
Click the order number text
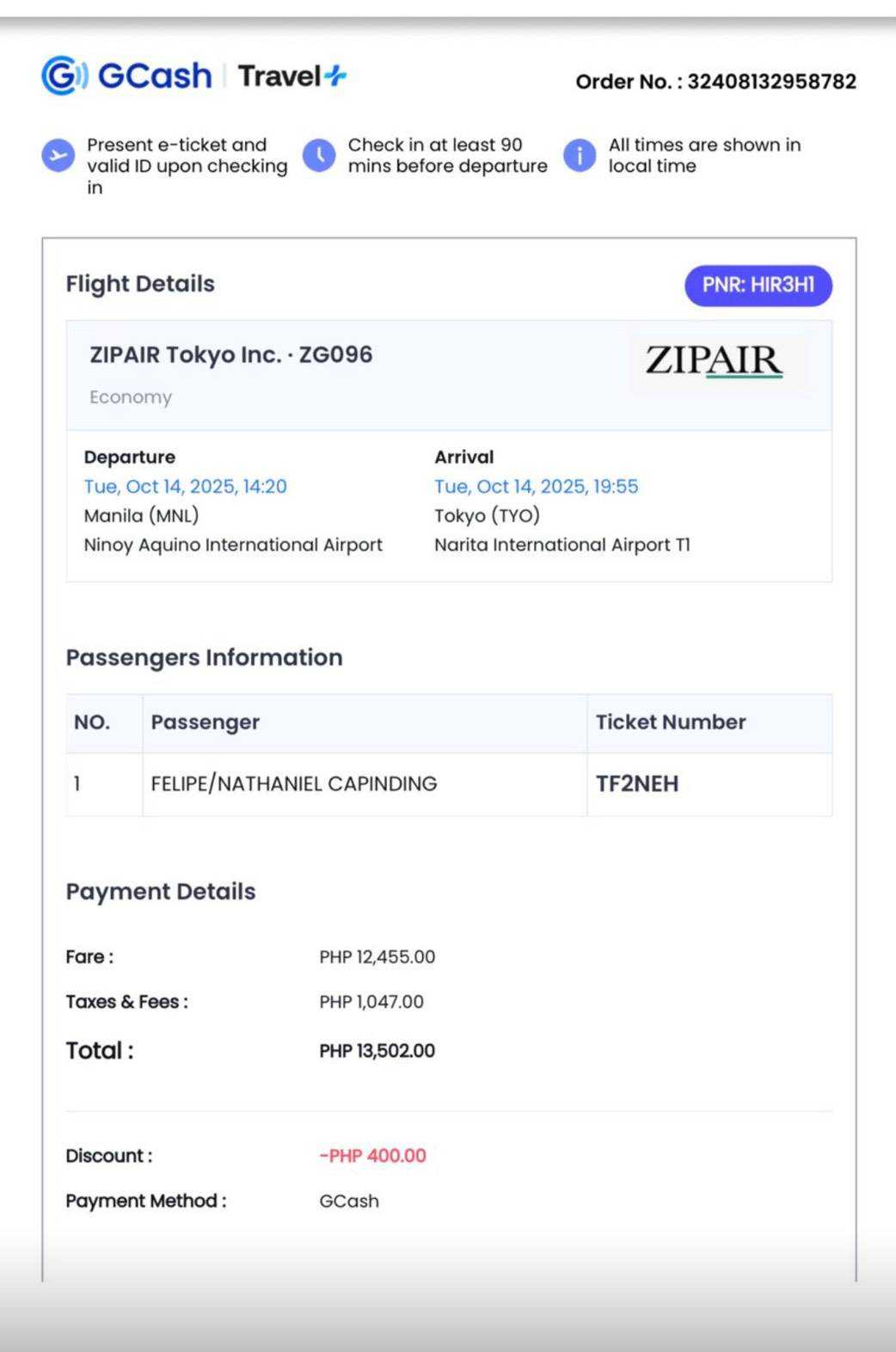715,82
